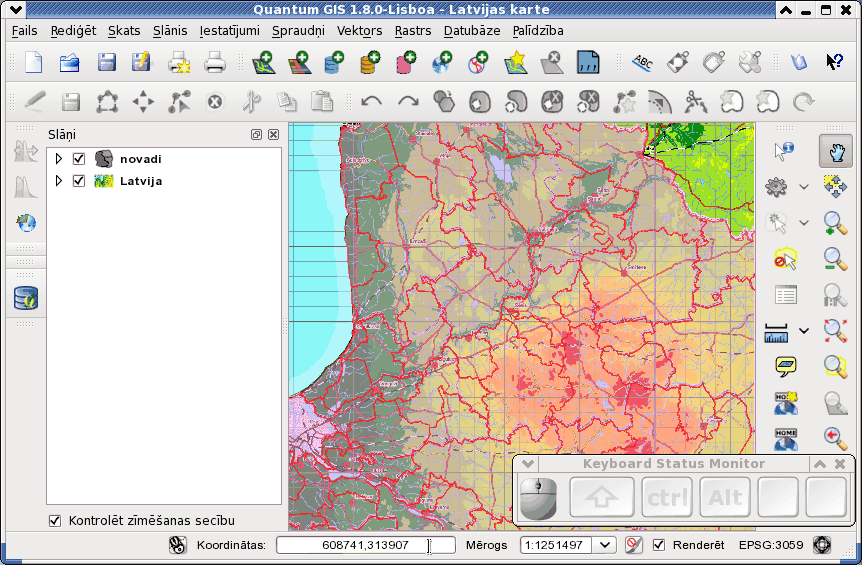The image size is (862, 565).
Task: Remove layer icon with x mark
Action: click(x=552, y=62)
